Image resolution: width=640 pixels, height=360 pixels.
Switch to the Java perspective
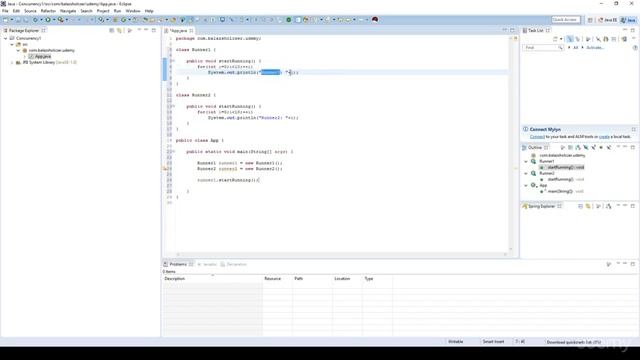[628, 20]
